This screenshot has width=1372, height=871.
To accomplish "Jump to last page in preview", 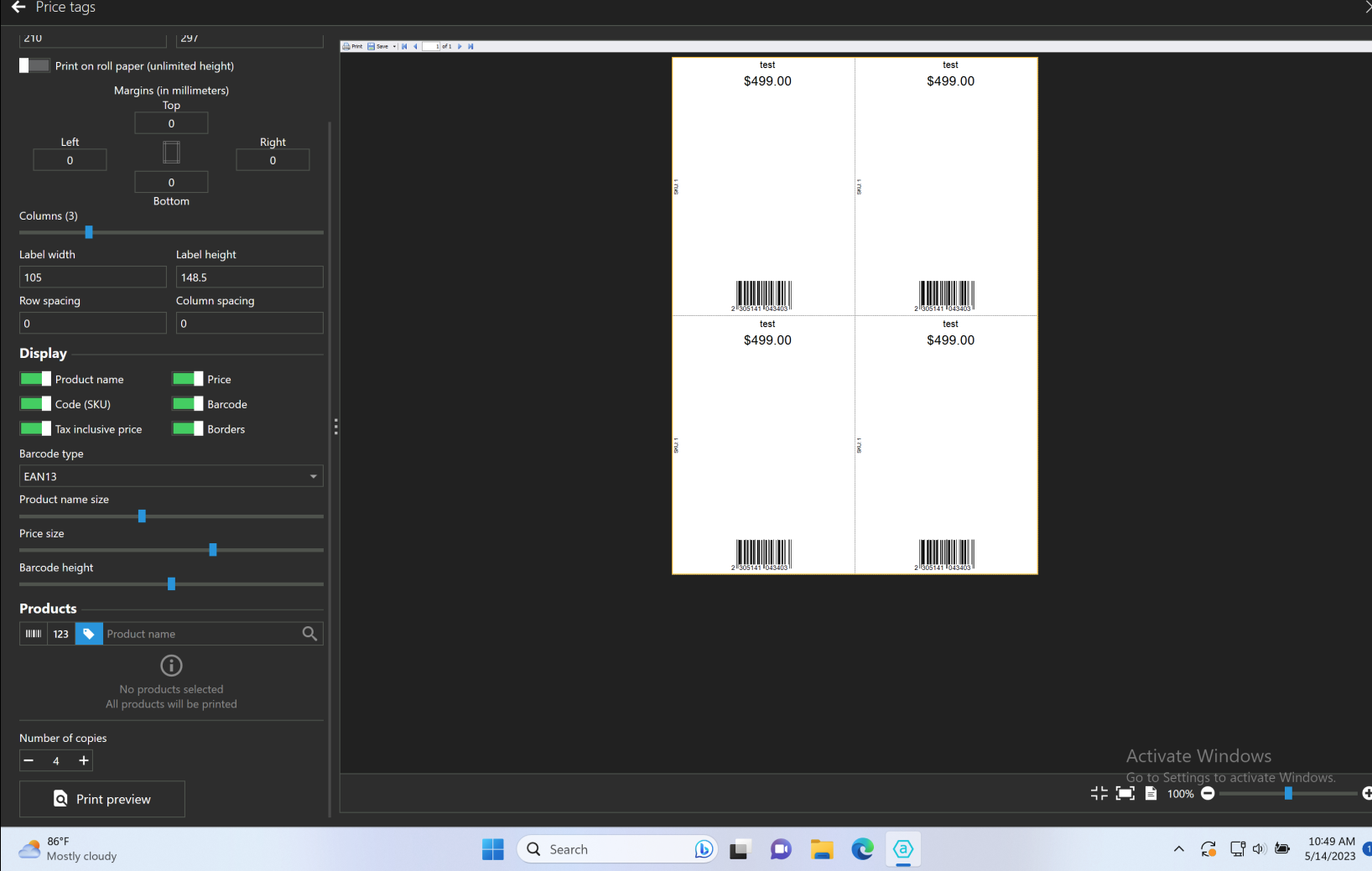I will coord(471,46).
